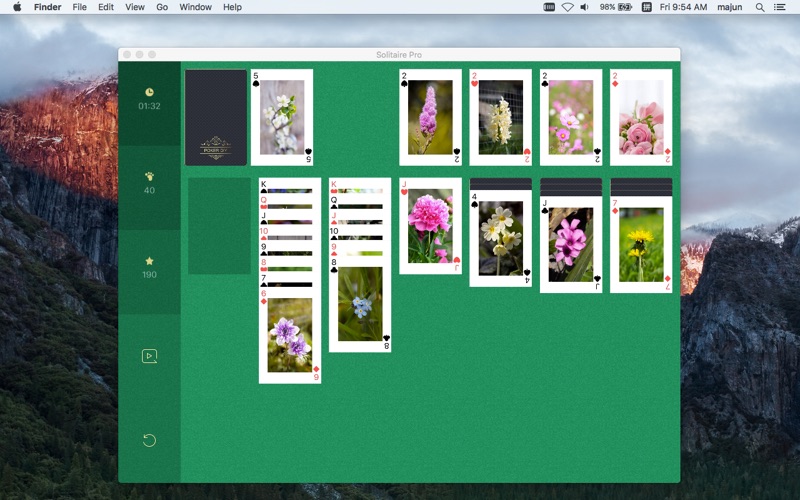This screenshot has width=800, height=500.
Task: Open Notification Center list icon
Action: [x=779, y=7]
